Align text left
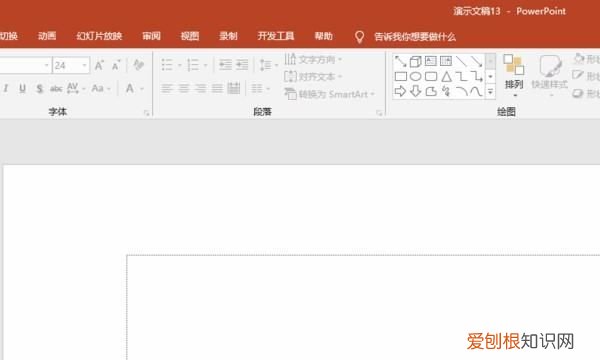600x360 pixels. [166, 89]
